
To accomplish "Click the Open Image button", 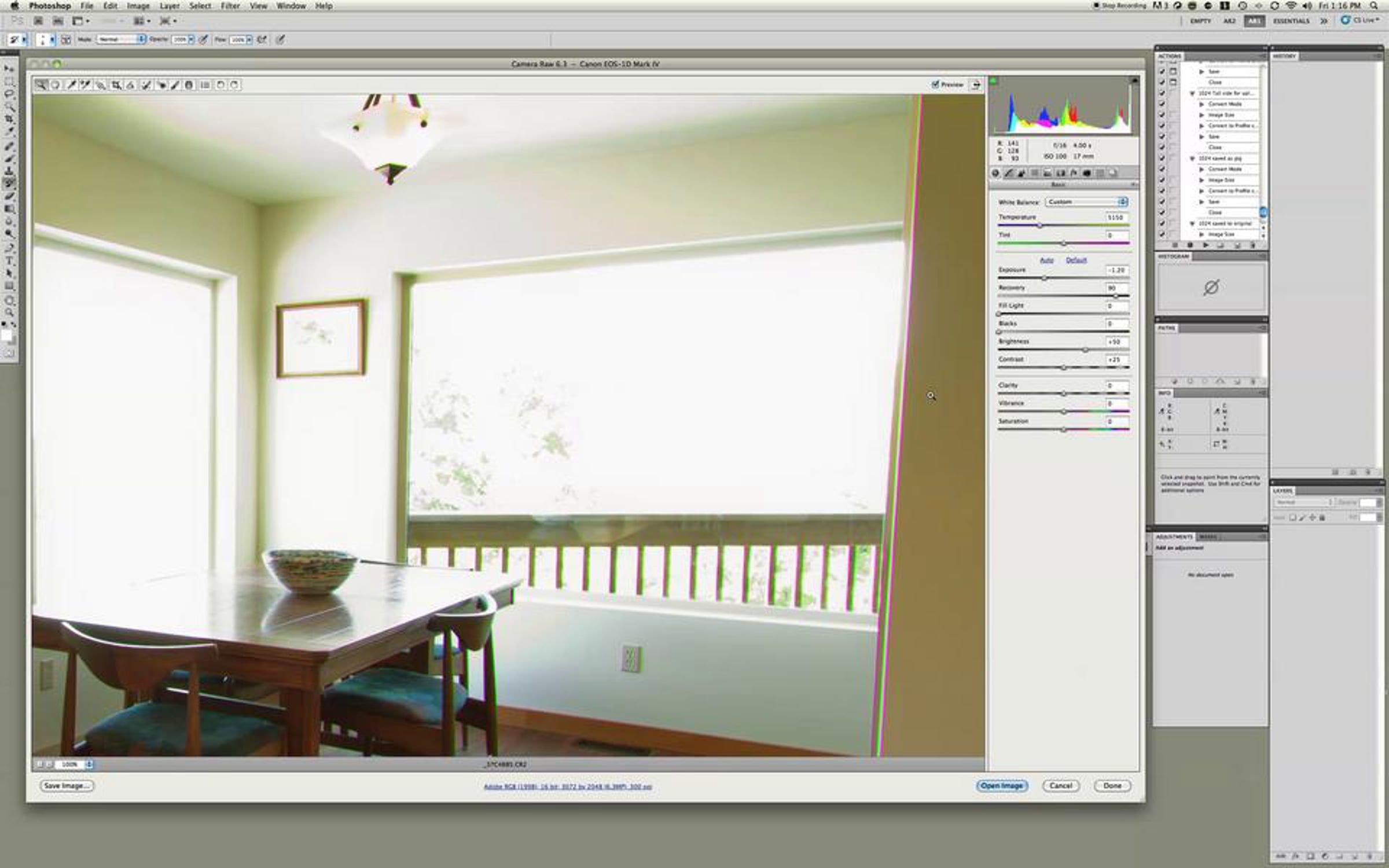I will tap(1002, 786).
